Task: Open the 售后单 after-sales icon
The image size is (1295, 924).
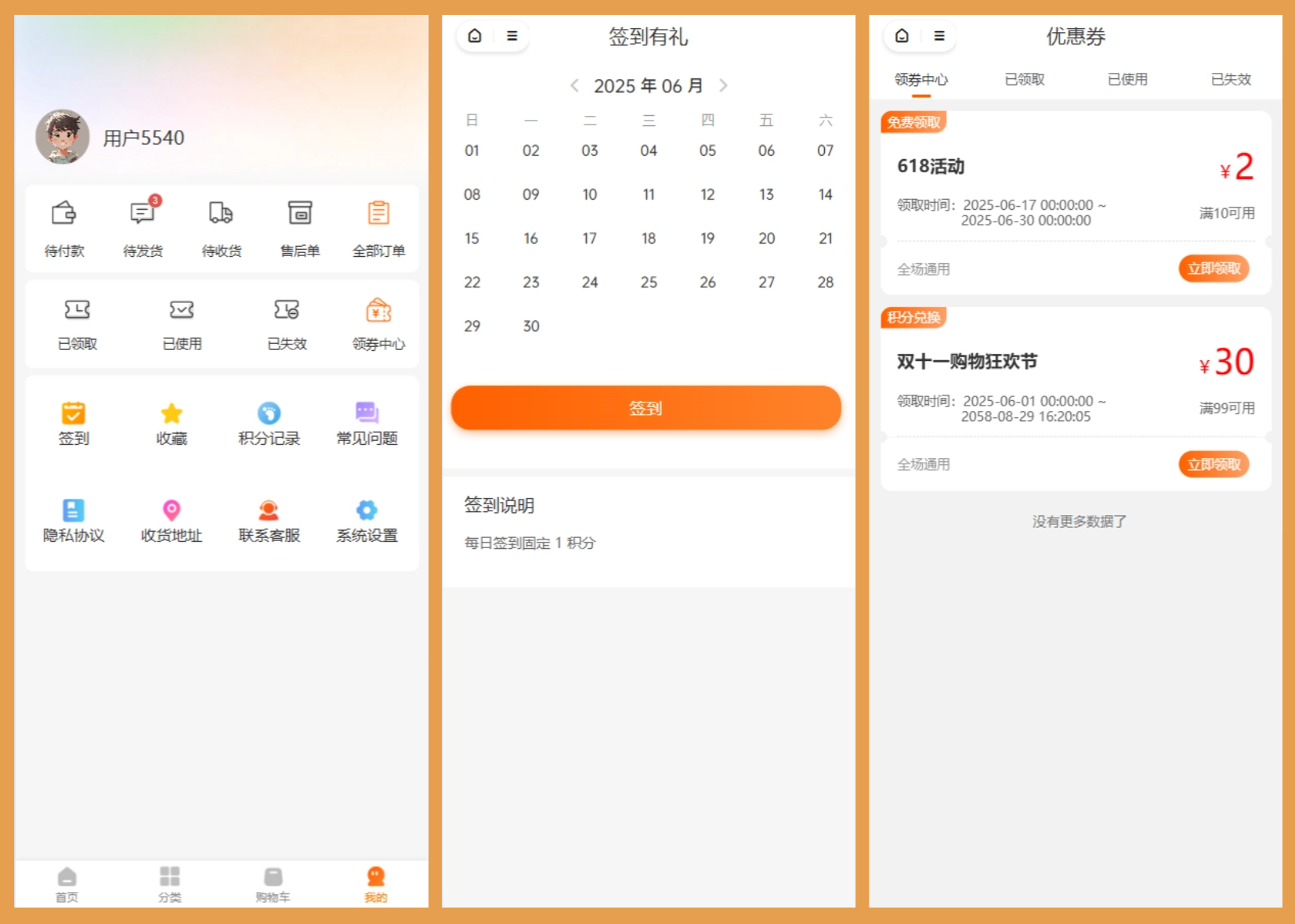Action: (300, 214)
